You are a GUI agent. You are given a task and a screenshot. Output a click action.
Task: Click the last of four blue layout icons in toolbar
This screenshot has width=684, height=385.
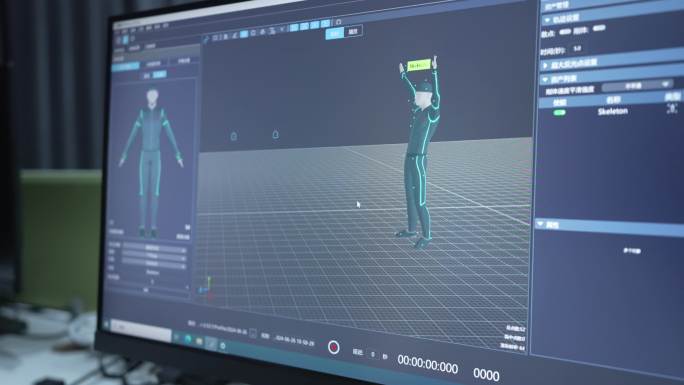(325, 24)
